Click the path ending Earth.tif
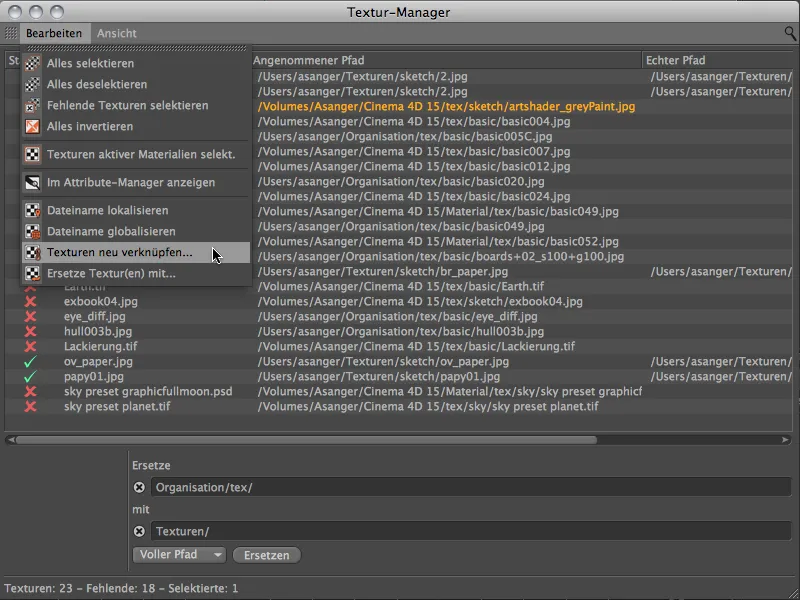800x600 pixels. click(401, 287)
